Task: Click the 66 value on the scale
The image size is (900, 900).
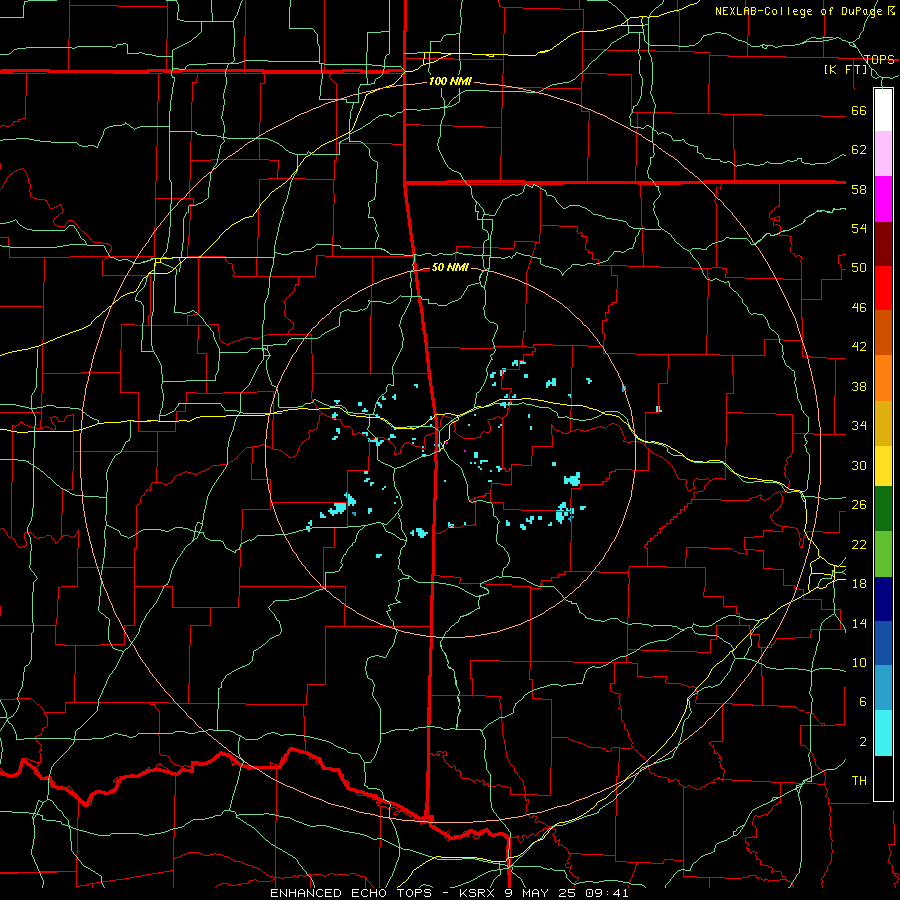Action: [x=859, y=110]
